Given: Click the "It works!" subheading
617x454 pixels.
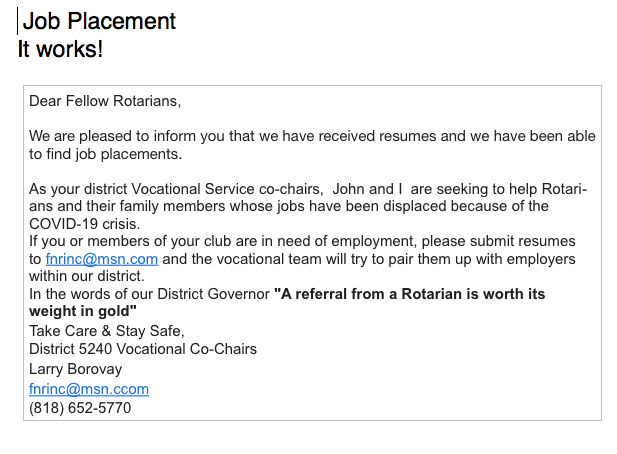Looking at the screenshot, I should coord(60,49).
